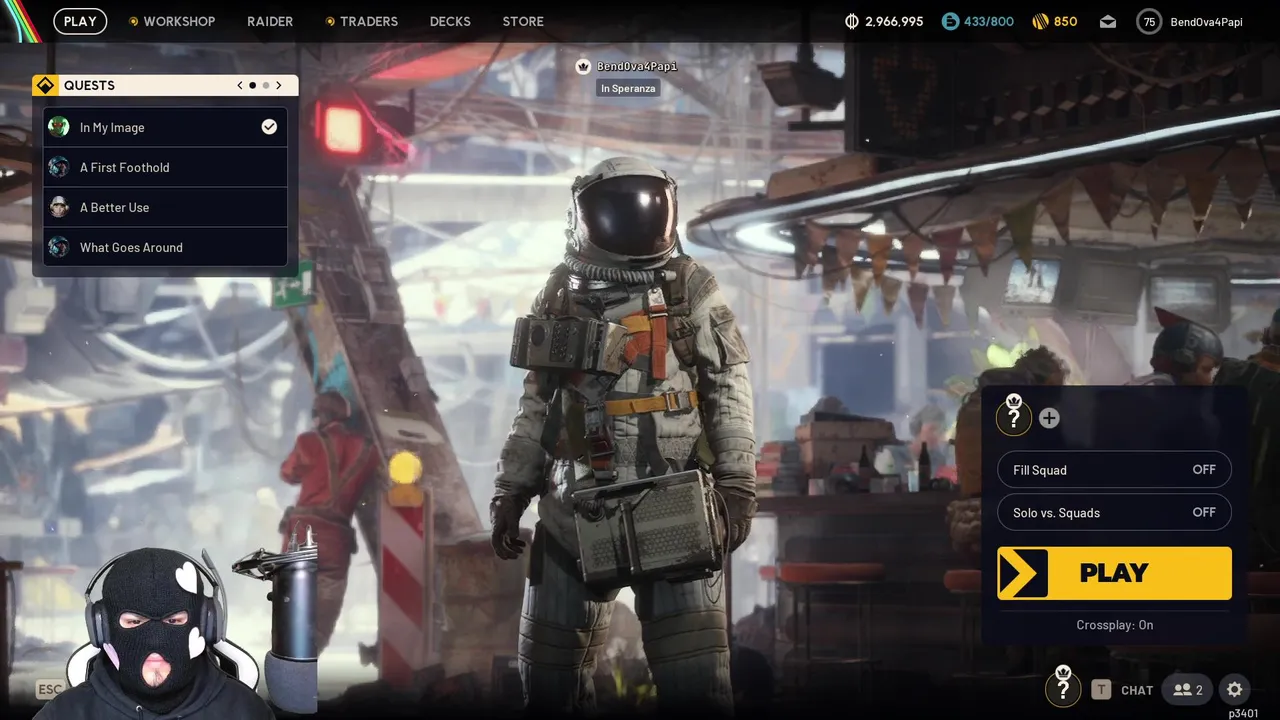Open the PLAY tab in top navigation

click(x=80, y=21)
